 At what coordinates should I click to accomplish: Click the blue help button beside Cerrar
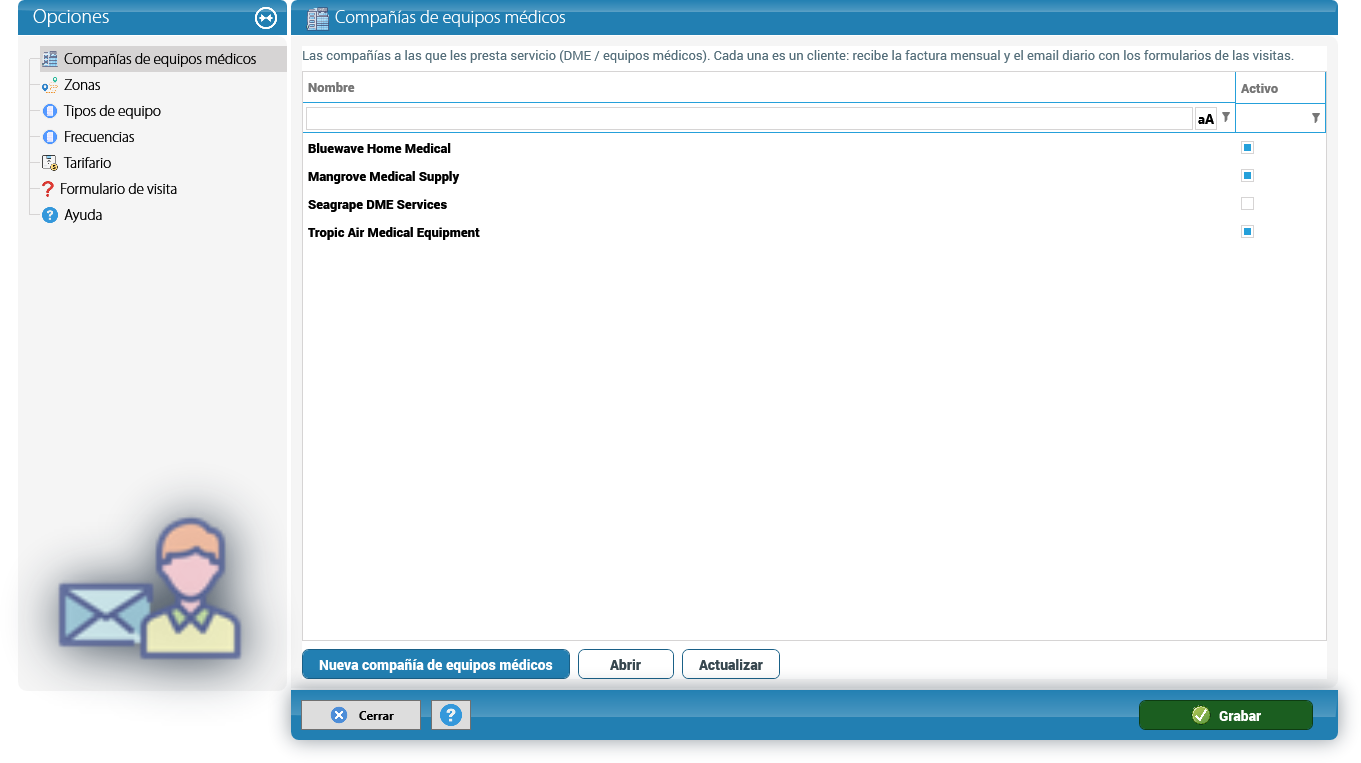pyautogui.click(x=451, y=715)
